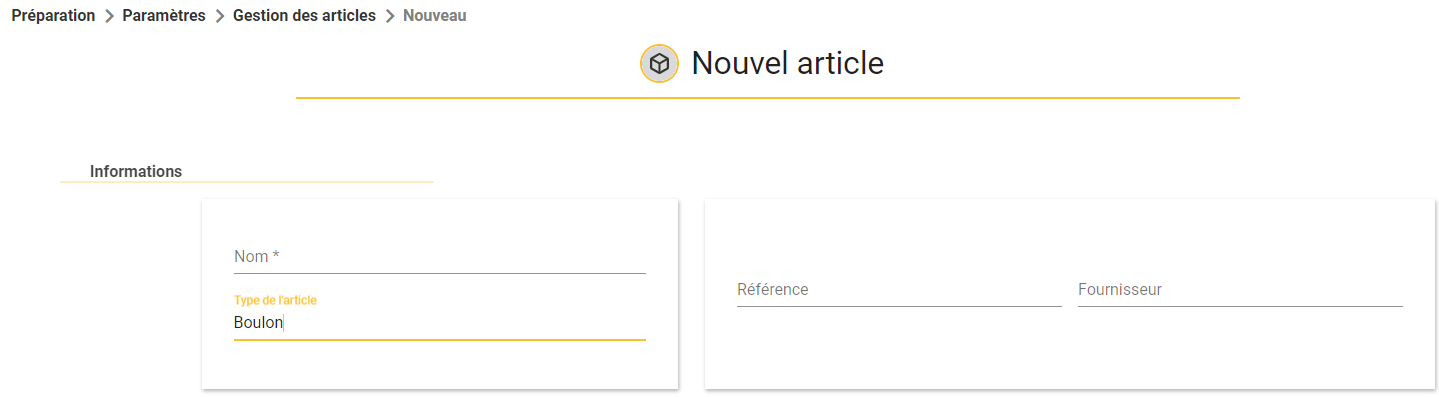Focus the Nom required input field
This screenshot has width=1439, height=397.
coord(440,257)
